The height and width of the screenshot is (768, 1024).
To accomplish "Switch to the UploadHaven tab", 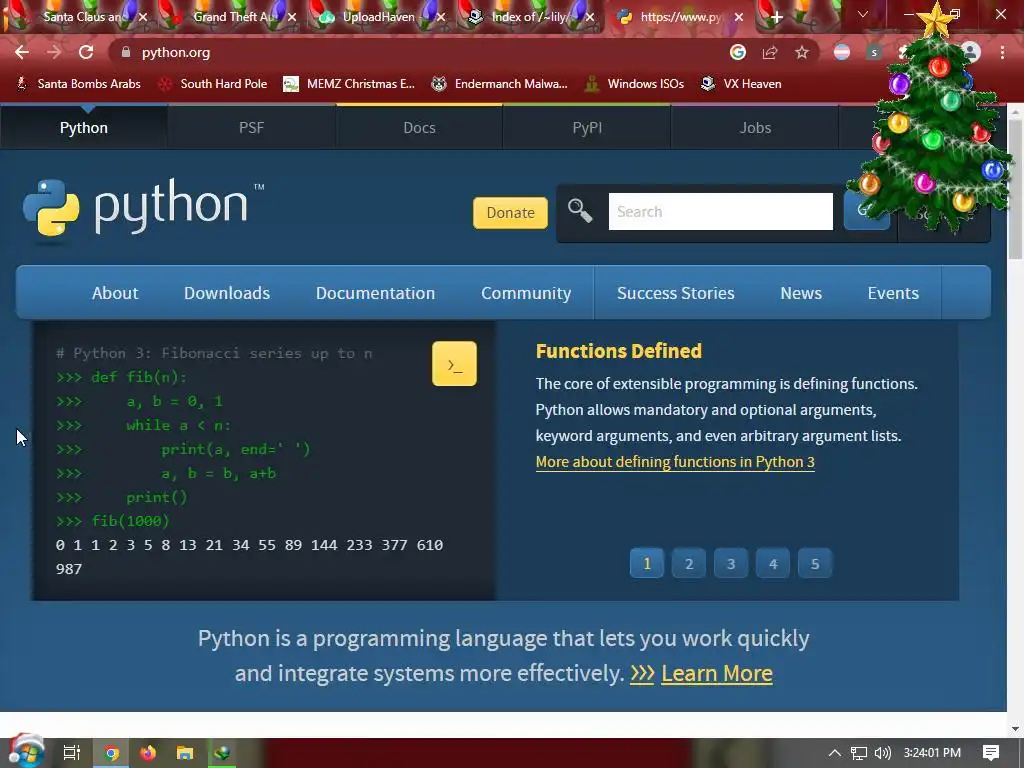I will tap(379, 18).
